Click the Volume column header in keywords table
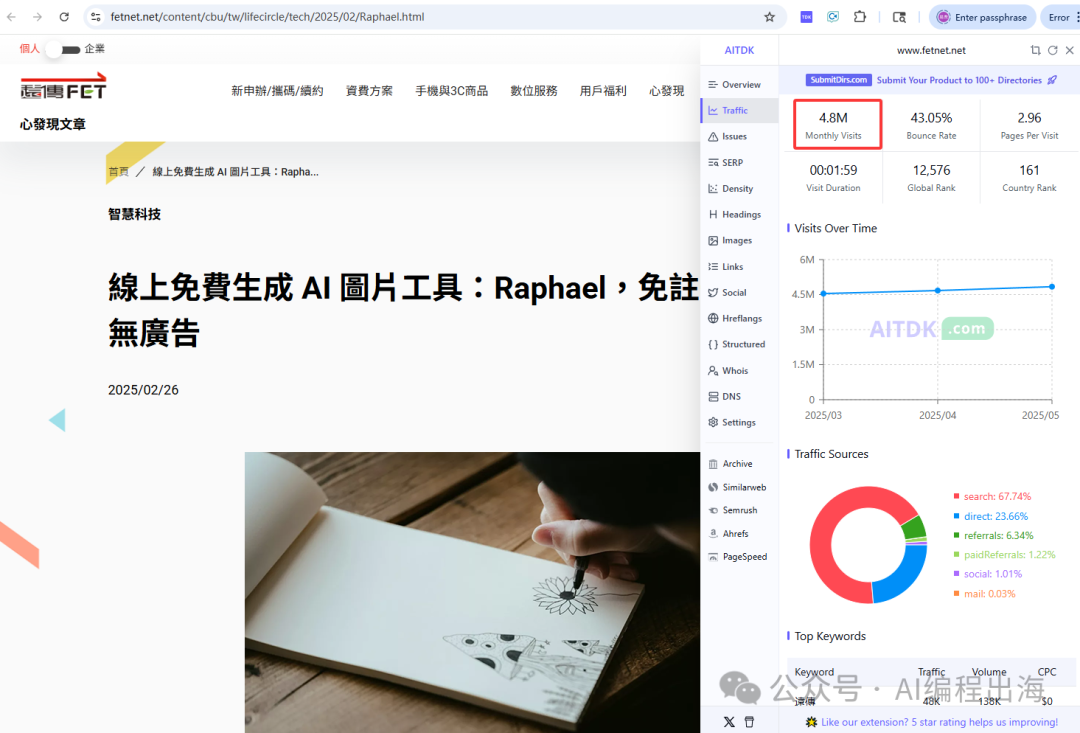Viewport: 1080px width, 733px height. (x=989, y=672)
